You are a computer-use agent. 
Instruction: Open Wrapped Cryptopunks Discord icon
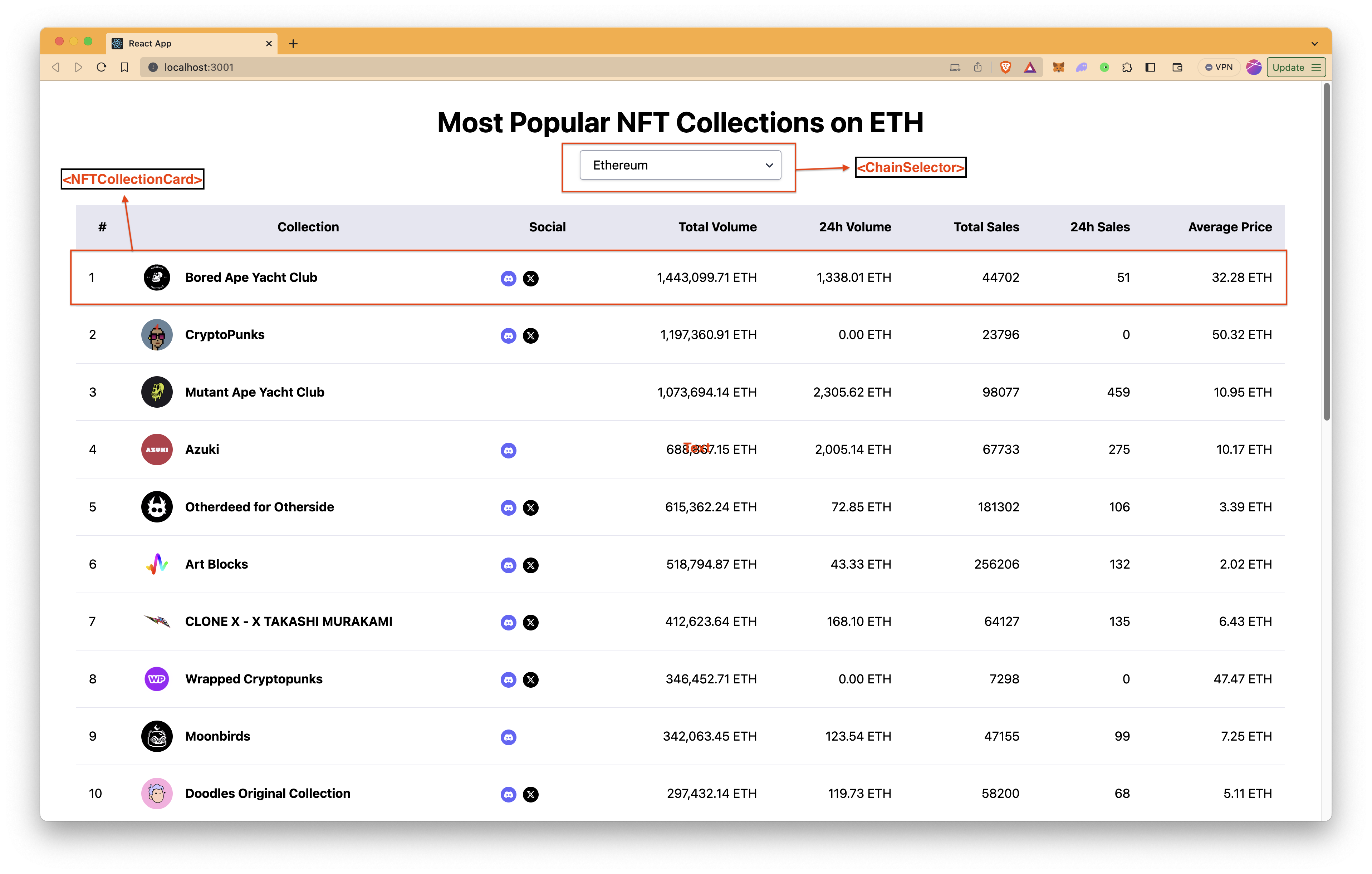pyautogui.click(x=508, y=680)
